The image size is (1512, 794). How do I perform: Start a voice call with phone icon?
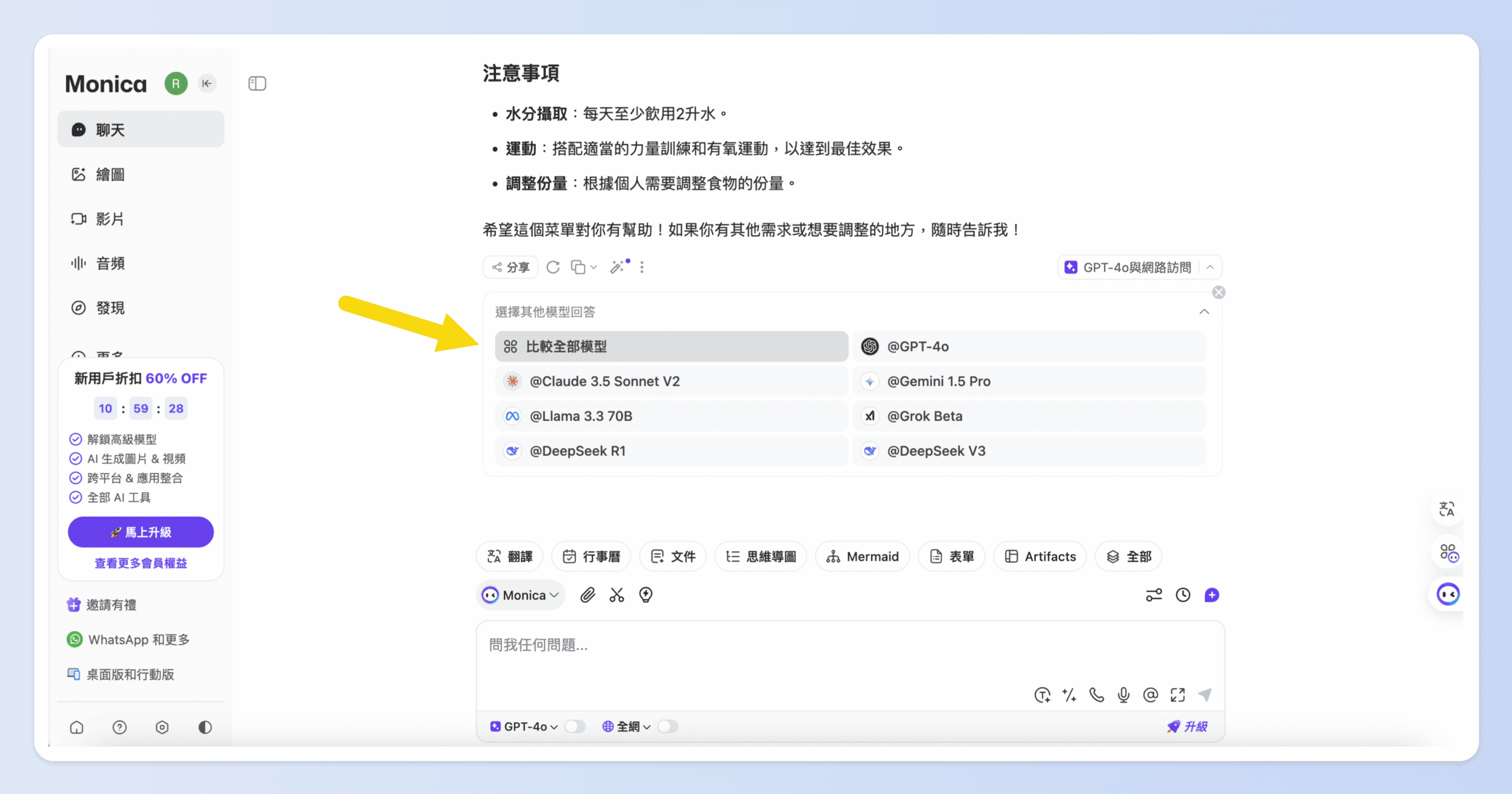[1097, 695]
